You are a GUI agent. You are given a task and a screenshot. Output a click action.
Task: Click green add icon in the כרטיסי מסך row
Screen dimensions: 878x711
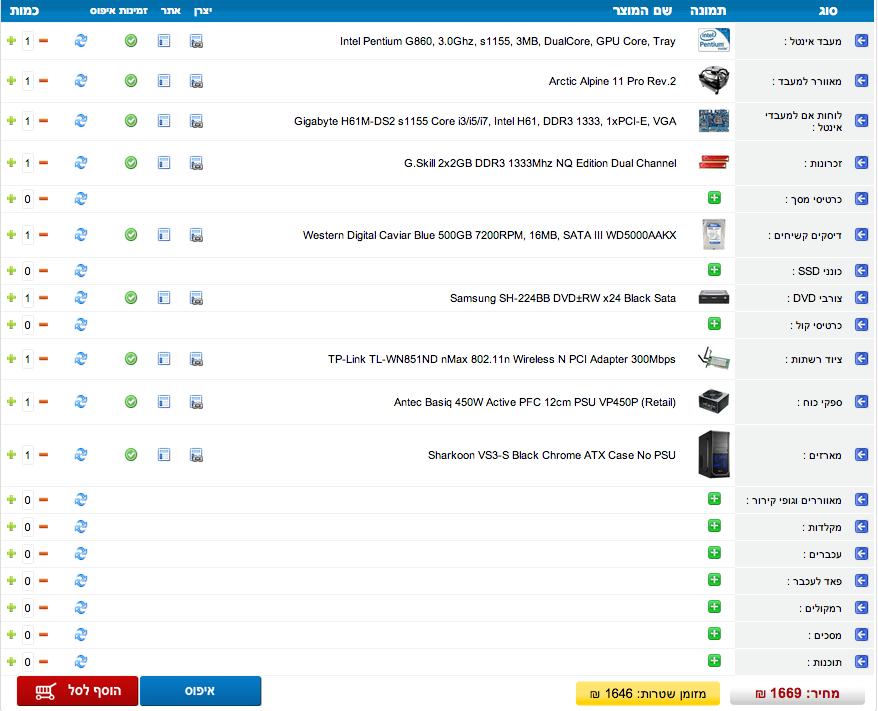(714, 198)
